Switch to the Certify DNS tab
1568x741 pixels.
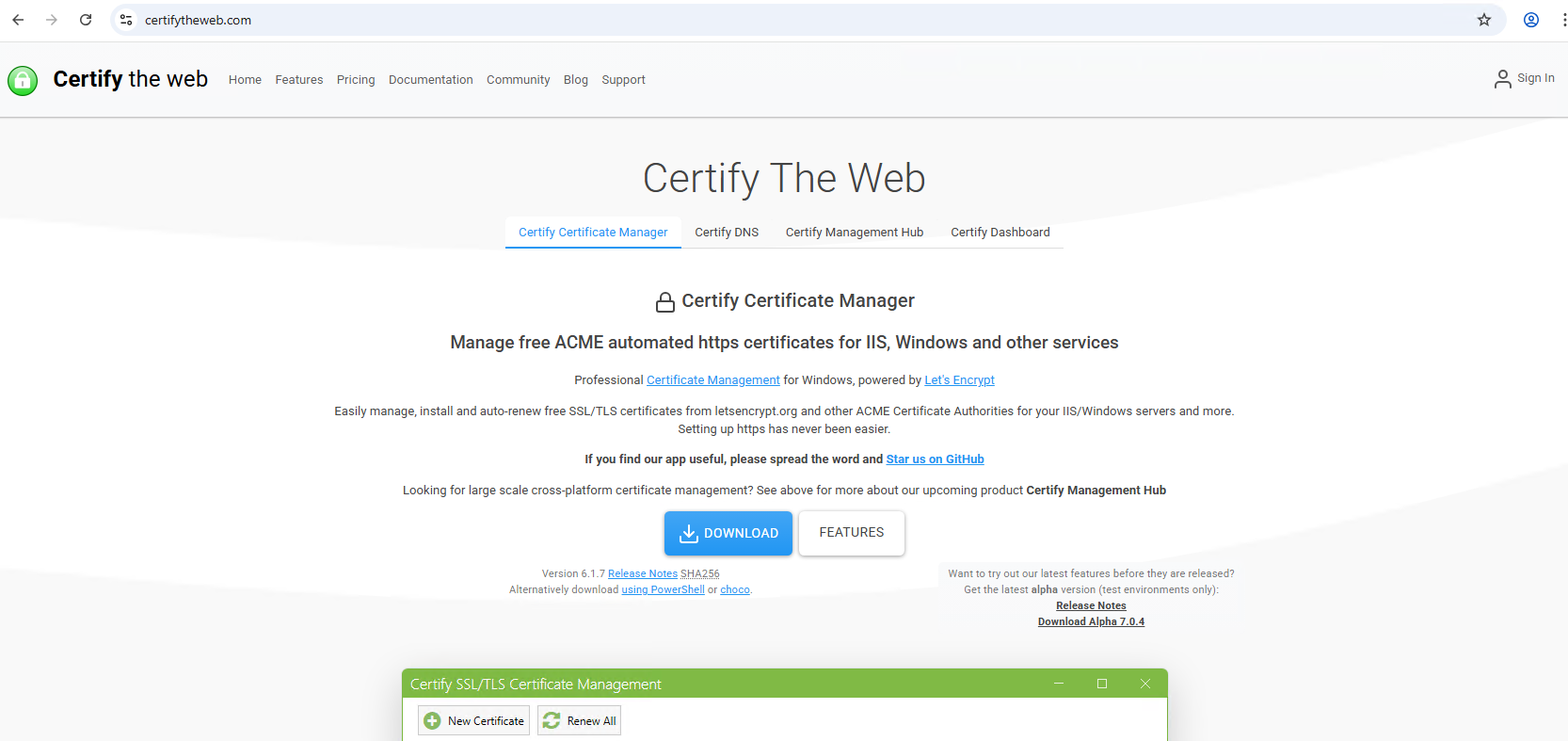coord(727,233)
